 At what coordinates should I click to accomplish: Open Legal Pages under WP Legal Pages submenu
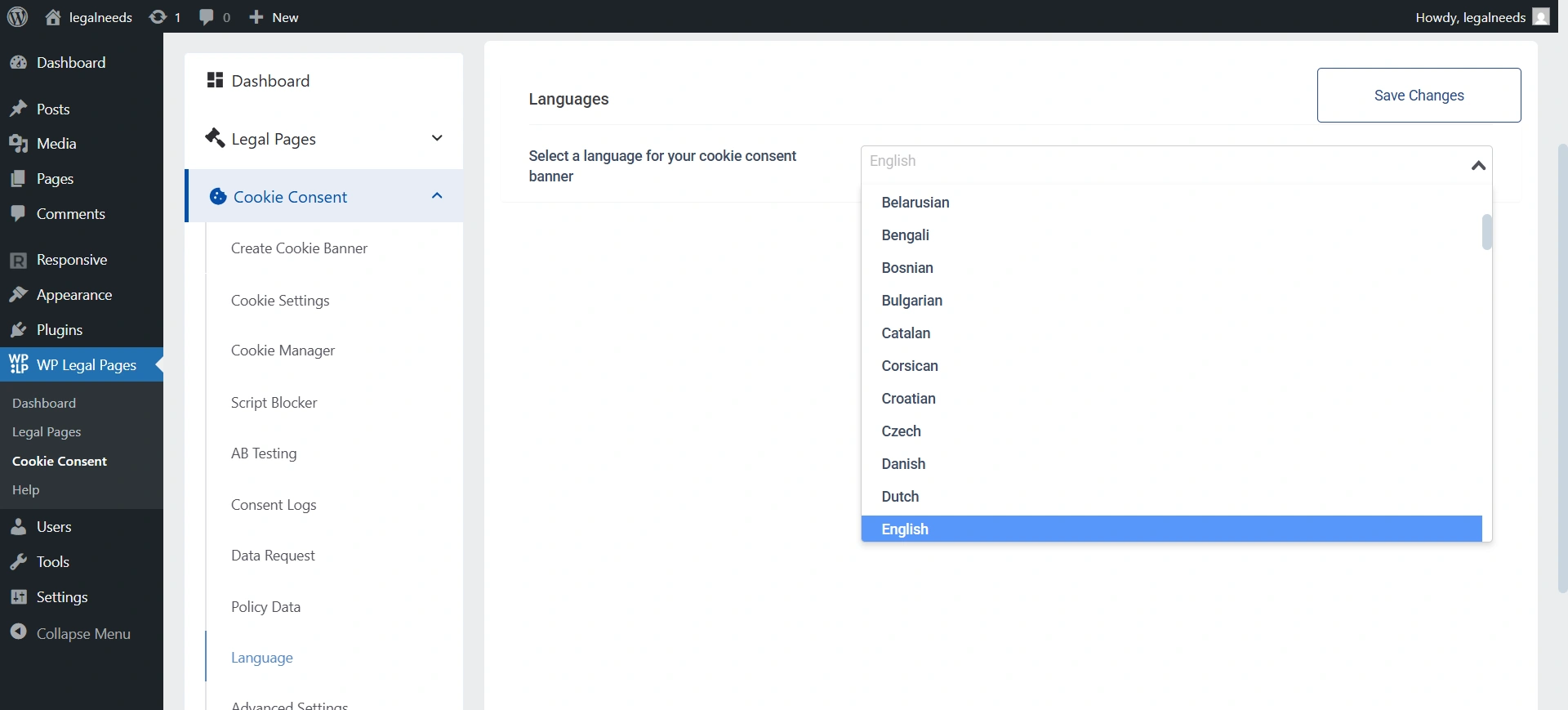pos(47,432)
